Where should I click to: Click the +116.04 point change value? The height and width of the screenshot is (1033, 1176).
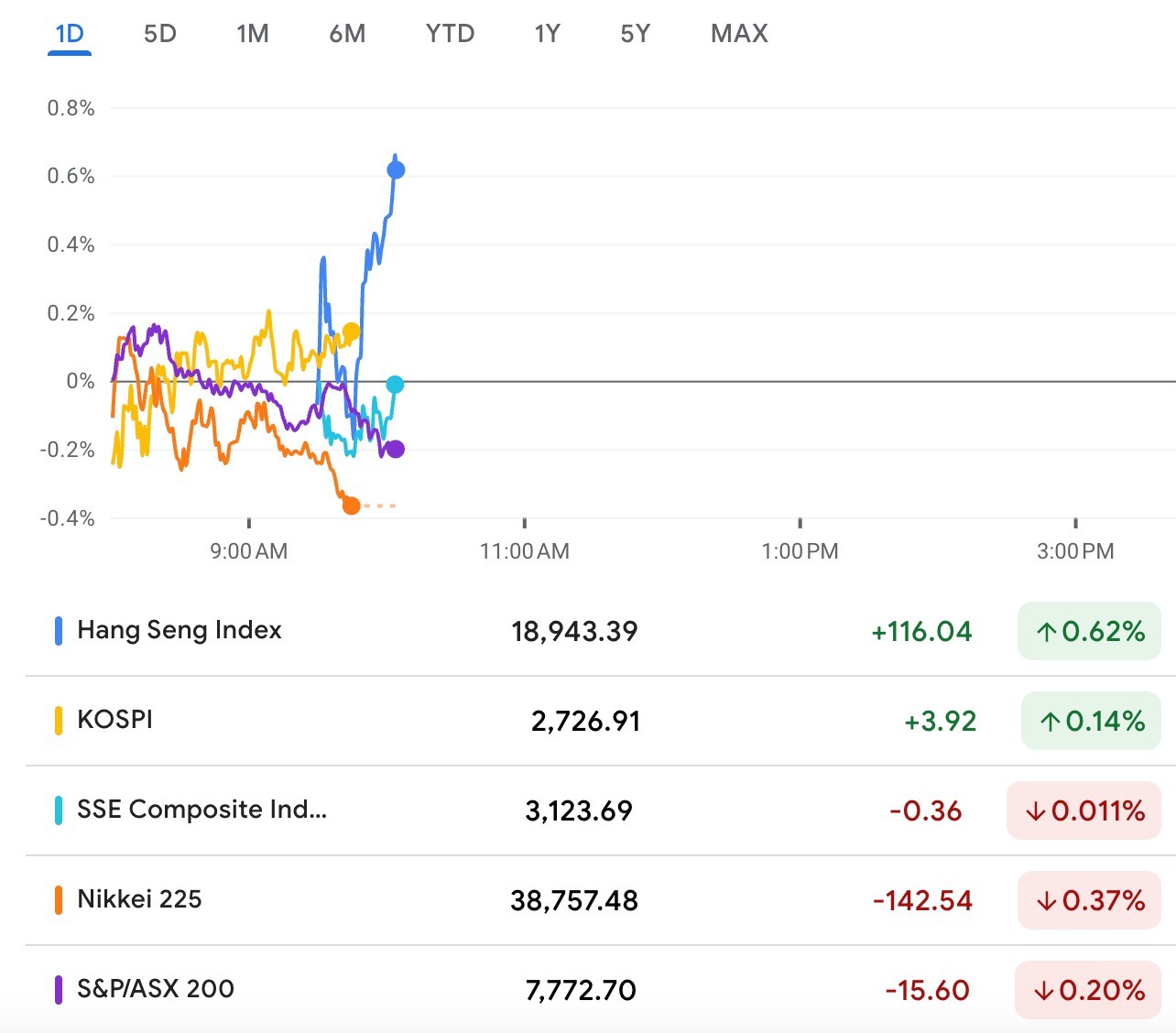921,632
